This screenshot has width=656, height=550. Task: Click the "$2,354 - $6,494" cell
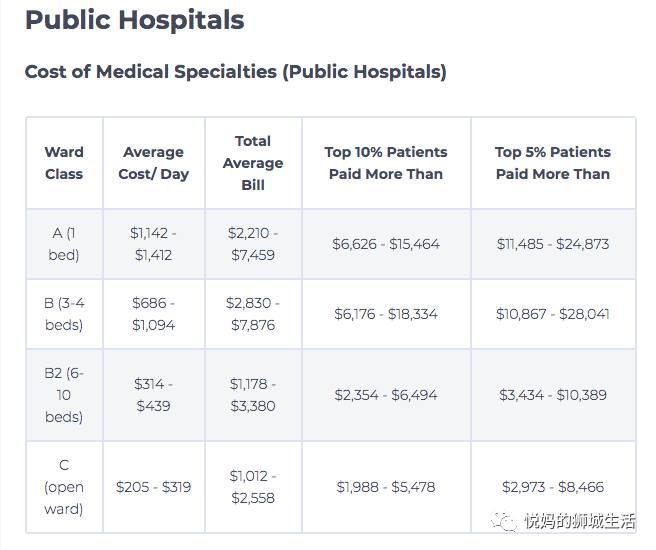(x=386, y=395)
